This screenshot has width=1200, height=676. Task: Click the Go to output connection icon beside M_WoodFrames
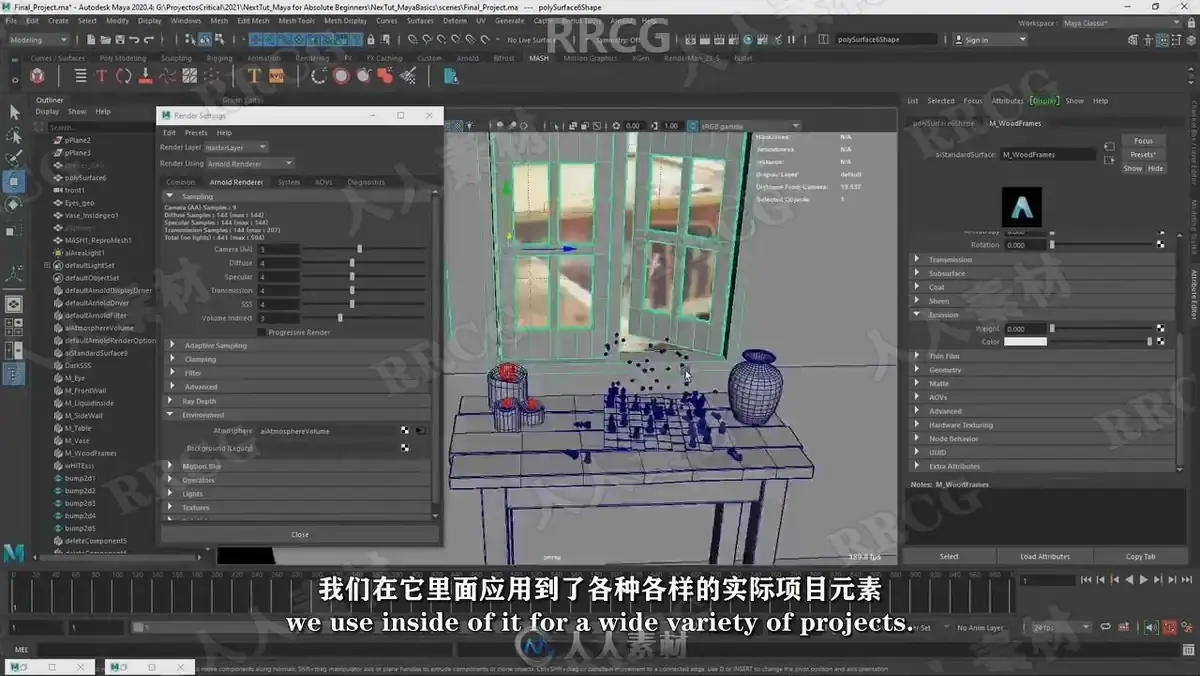(1109, 161)
